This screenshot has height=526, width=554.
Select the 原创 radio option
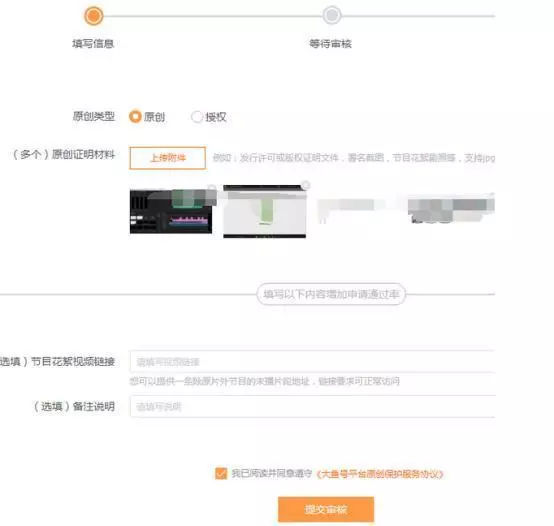135,116
